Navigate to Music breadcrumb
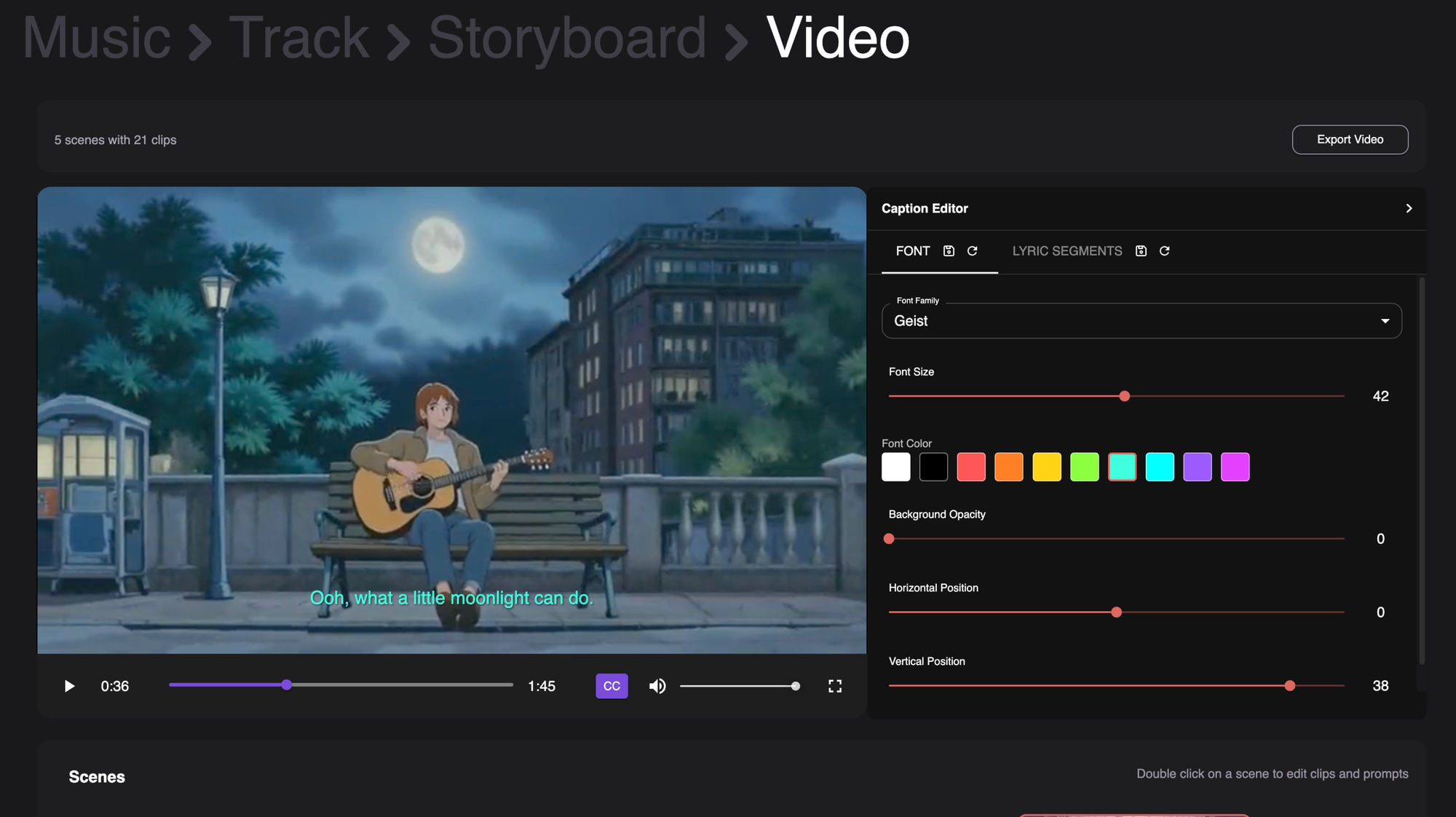Image resolution: width=1456 pixels, height=817 pixels. point(96,38)
